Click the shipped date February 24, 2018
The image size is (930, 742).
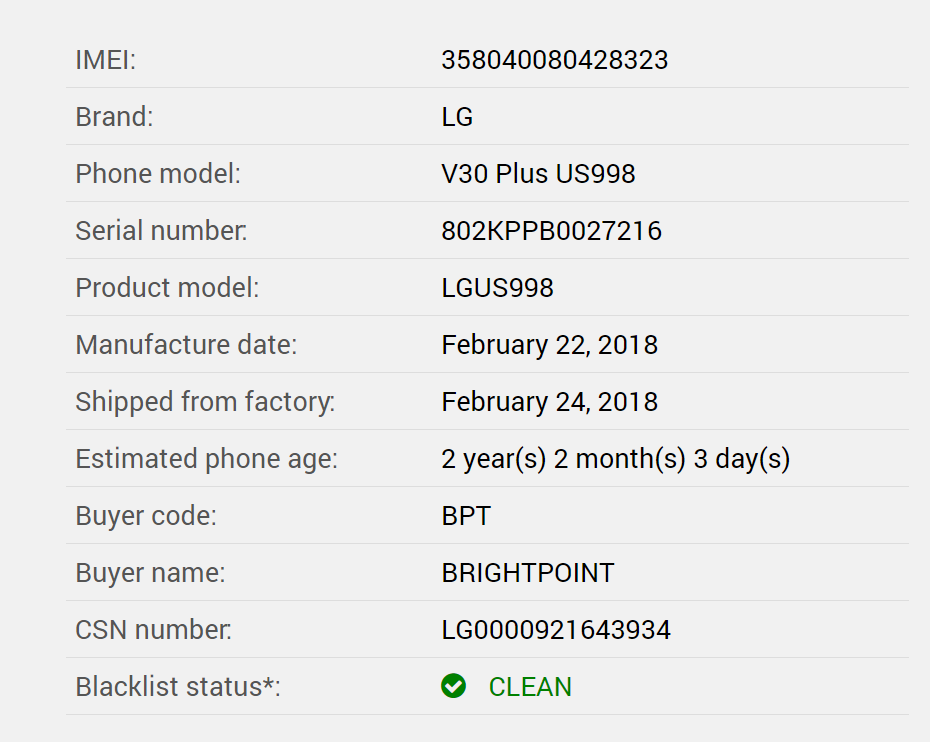[549, 402]
